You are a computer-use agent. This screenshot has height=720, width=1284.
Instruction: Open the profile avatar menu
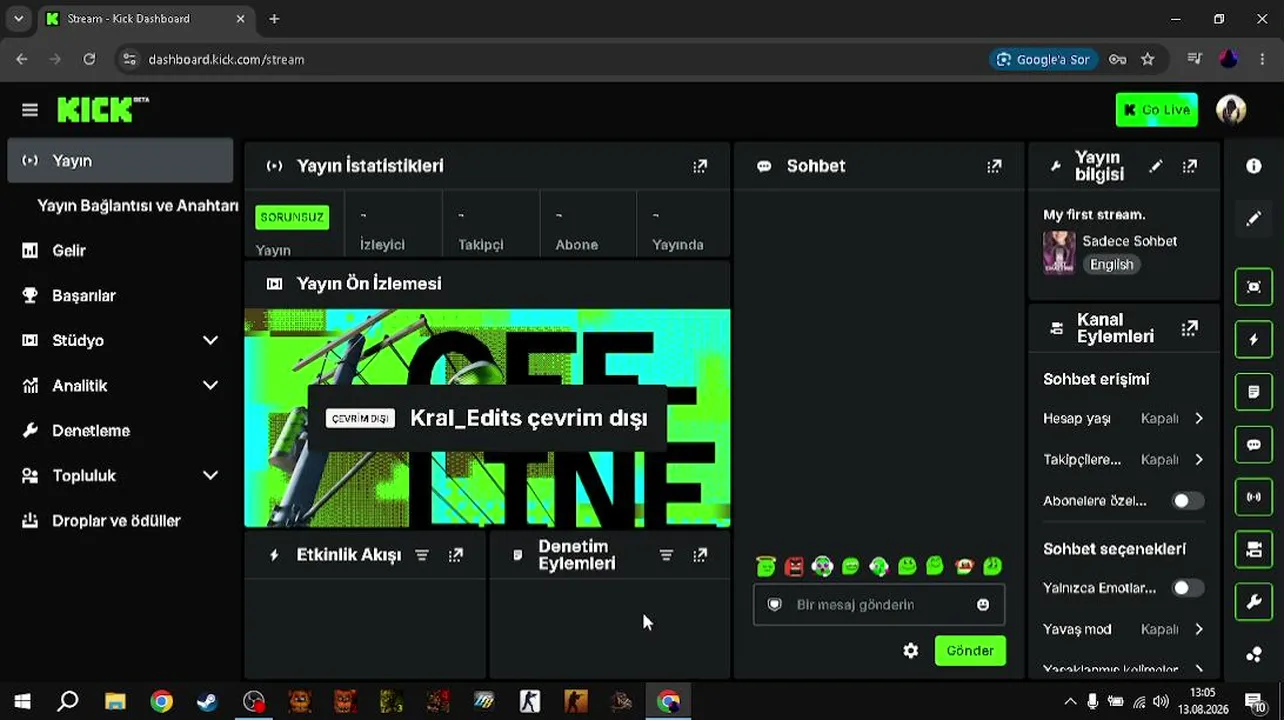coord(1231,109)
